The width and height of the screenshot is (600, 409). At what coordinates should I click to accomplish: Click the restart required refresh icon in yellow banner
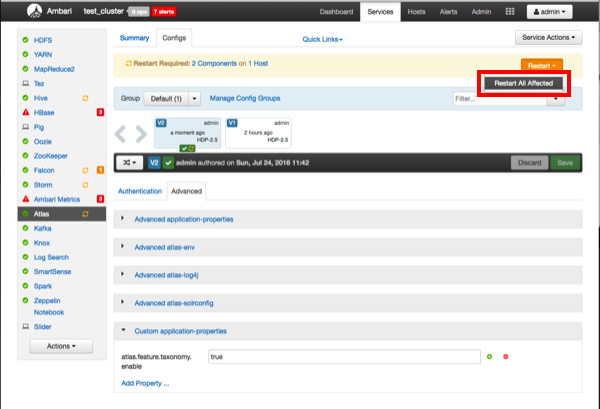(x=129, y=64)
